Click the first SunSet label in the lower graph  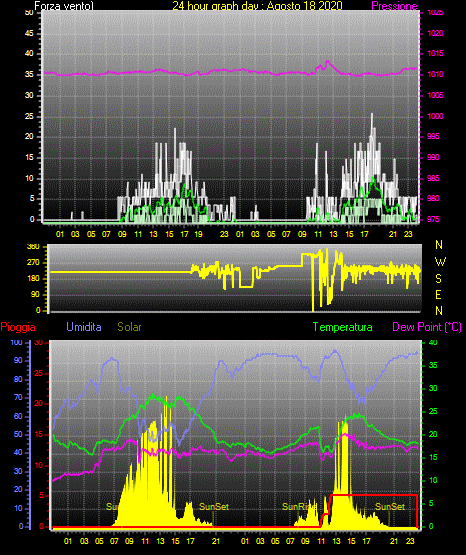click(x=214, y=507)
